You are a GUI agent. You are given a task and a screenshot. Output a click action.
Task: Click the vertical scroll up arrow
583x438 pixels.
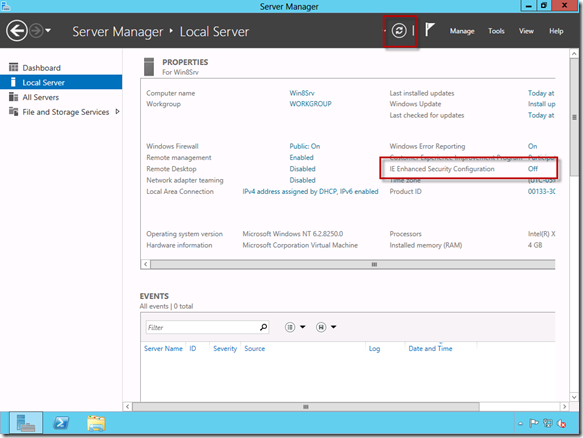pos(574,54)
